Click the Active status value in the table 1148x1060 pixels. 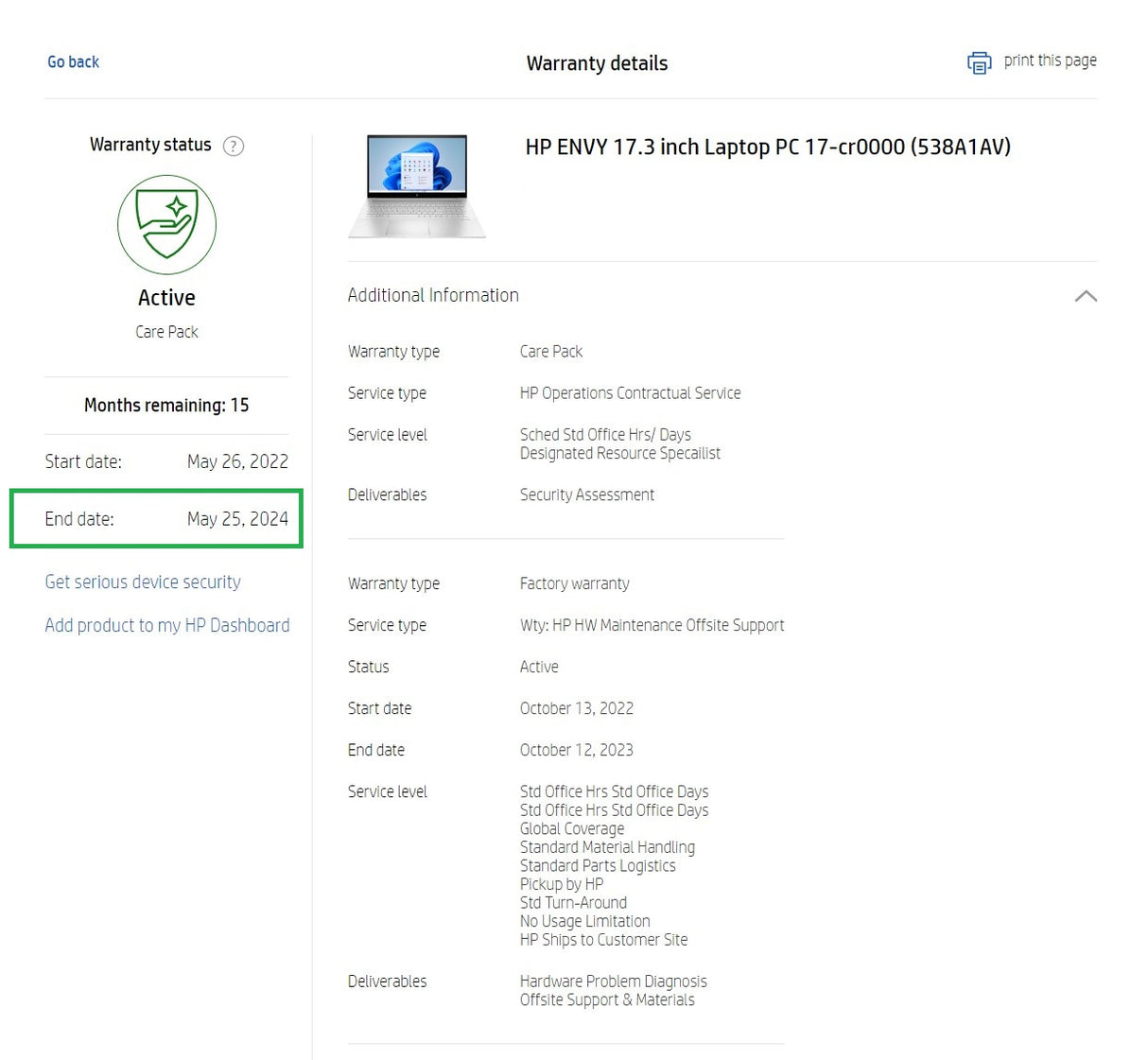539,667
